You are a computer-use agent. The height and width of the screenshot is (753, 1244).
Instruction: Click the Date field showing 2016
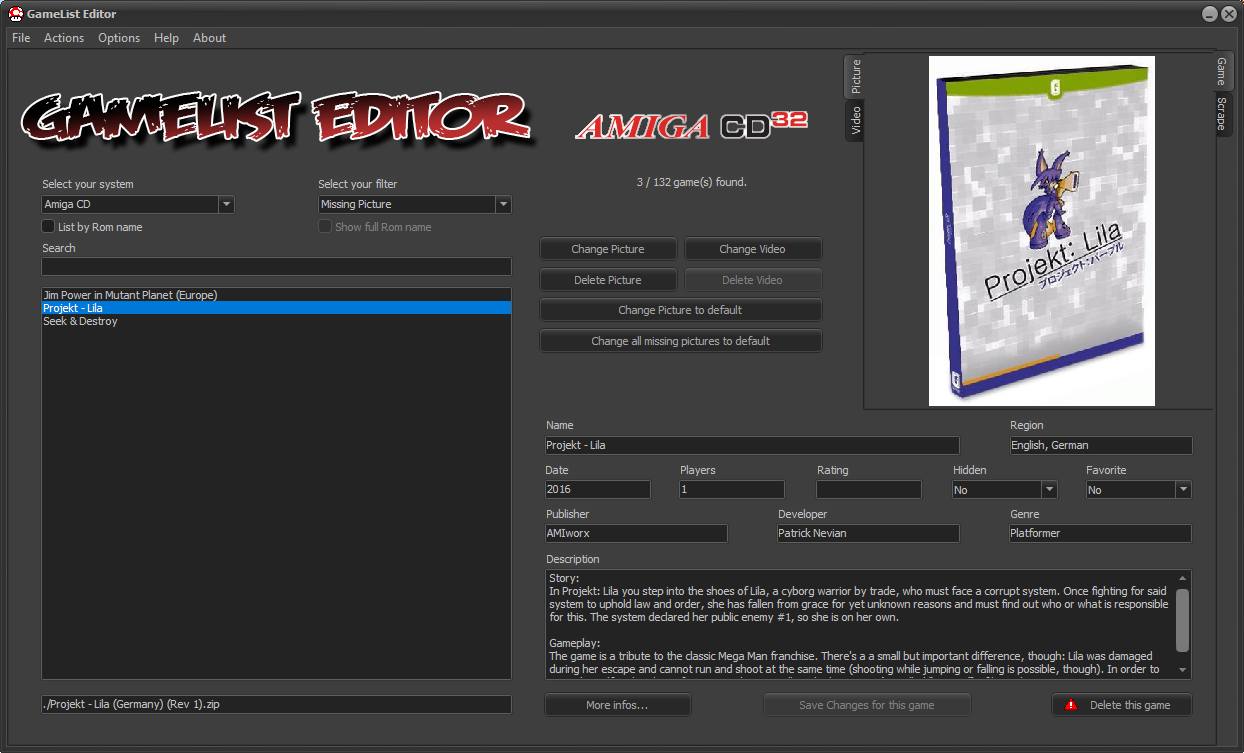(597, 490)
